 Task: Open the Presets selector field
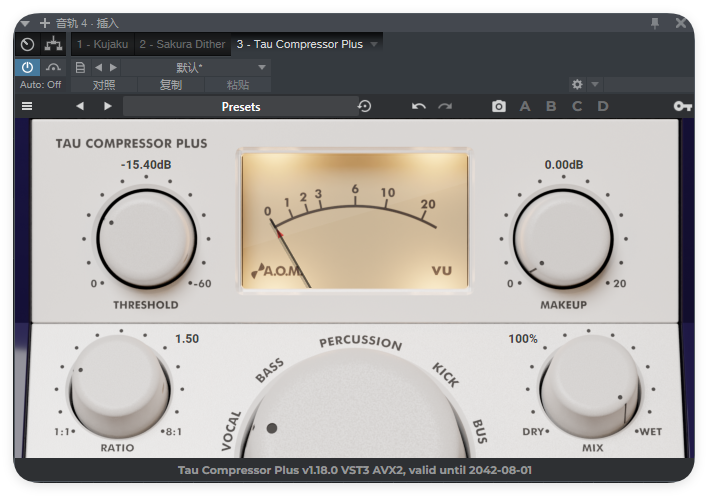click(240, 107)
